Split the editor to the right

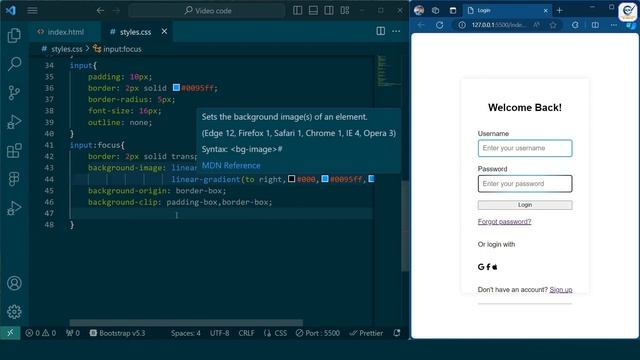tap(380, 31)
